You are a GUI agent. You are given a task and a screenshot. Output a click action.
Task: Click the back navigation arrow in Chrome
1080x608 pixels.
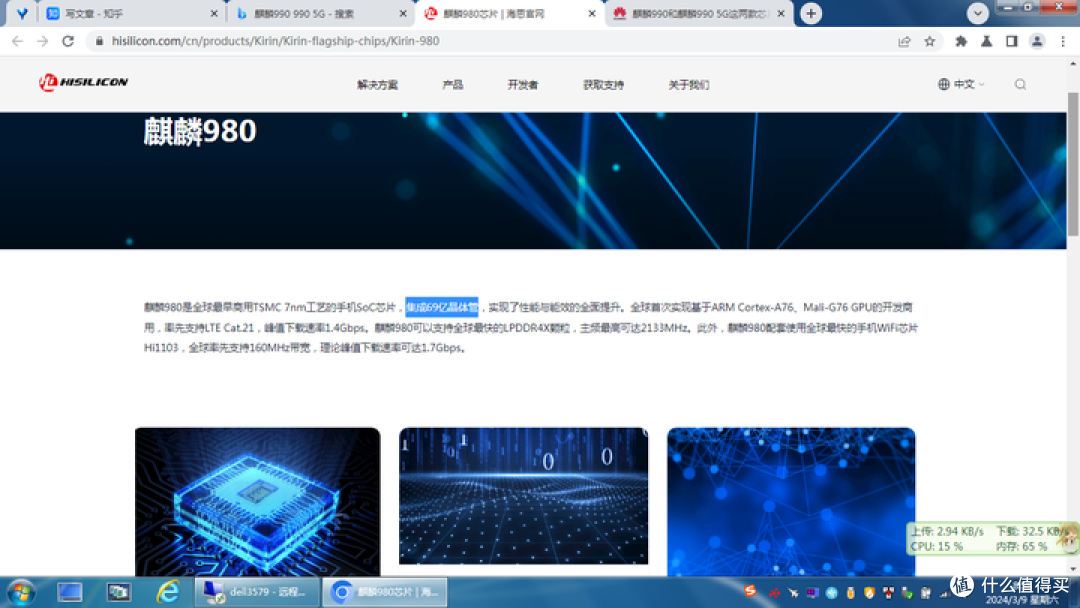click(x=17, y=43)
